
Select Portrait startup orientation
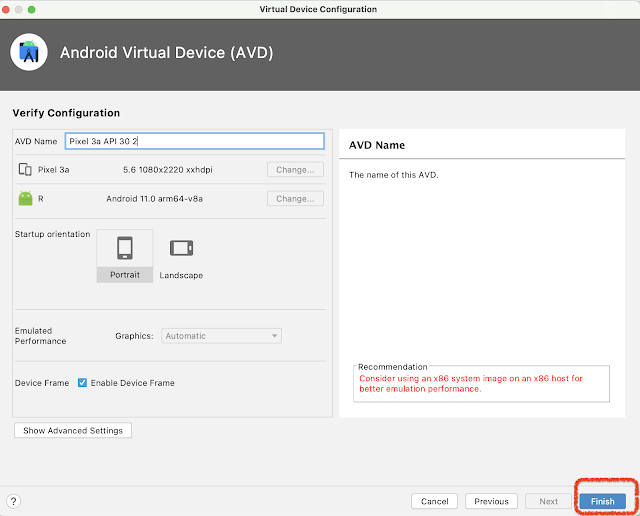click(125, 256)
